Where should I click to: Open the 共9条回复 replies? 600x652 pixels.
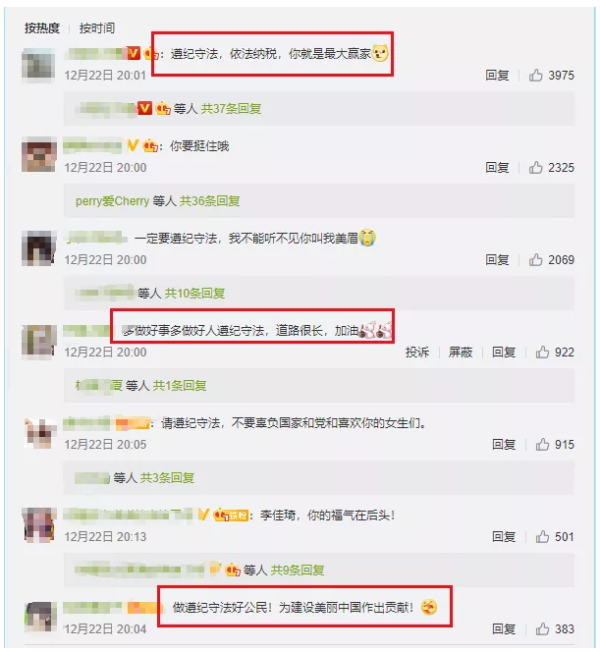point(298,570)
